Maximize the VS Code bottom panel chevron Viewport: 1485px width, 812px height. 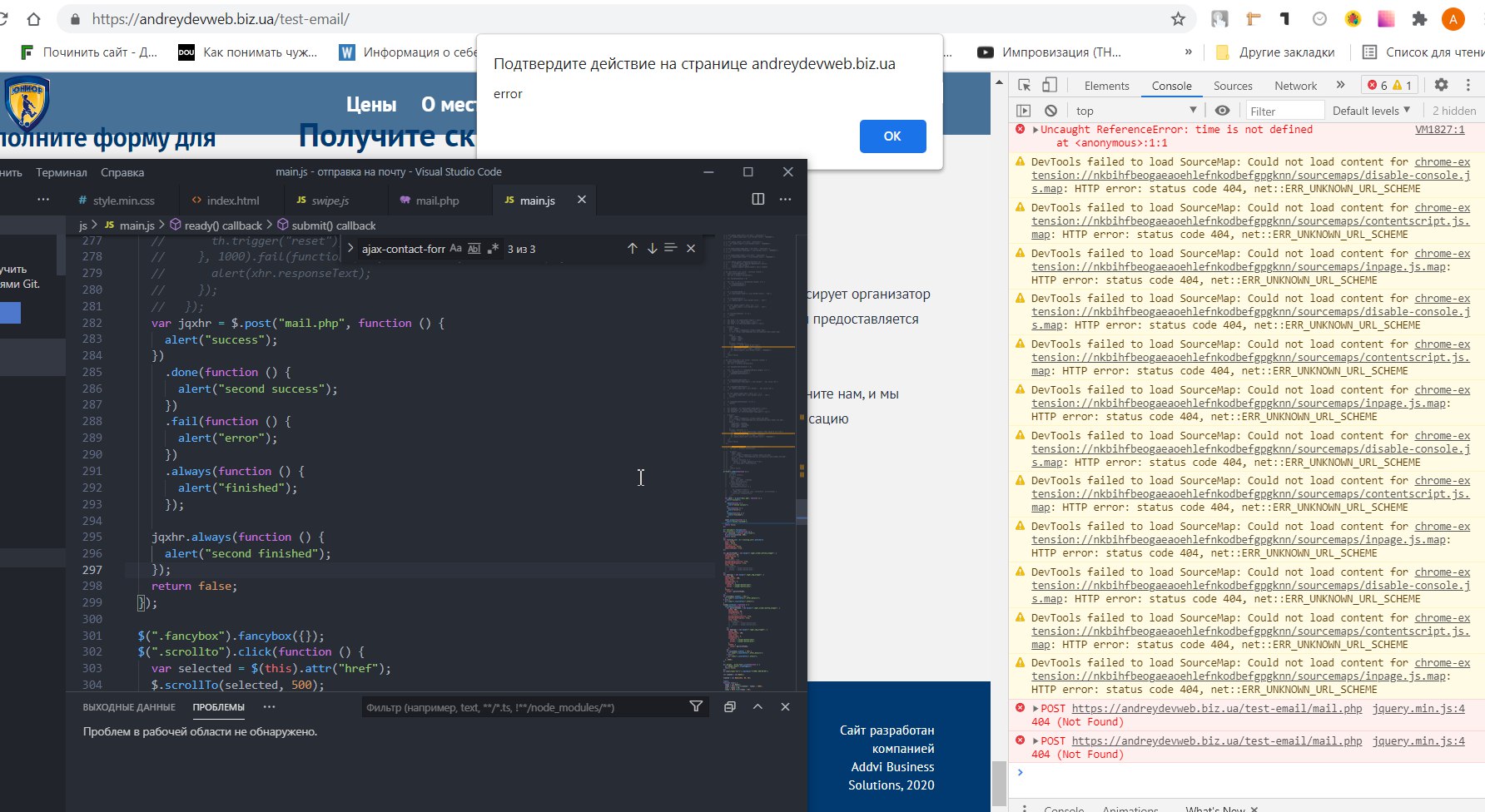coord(757,706)
